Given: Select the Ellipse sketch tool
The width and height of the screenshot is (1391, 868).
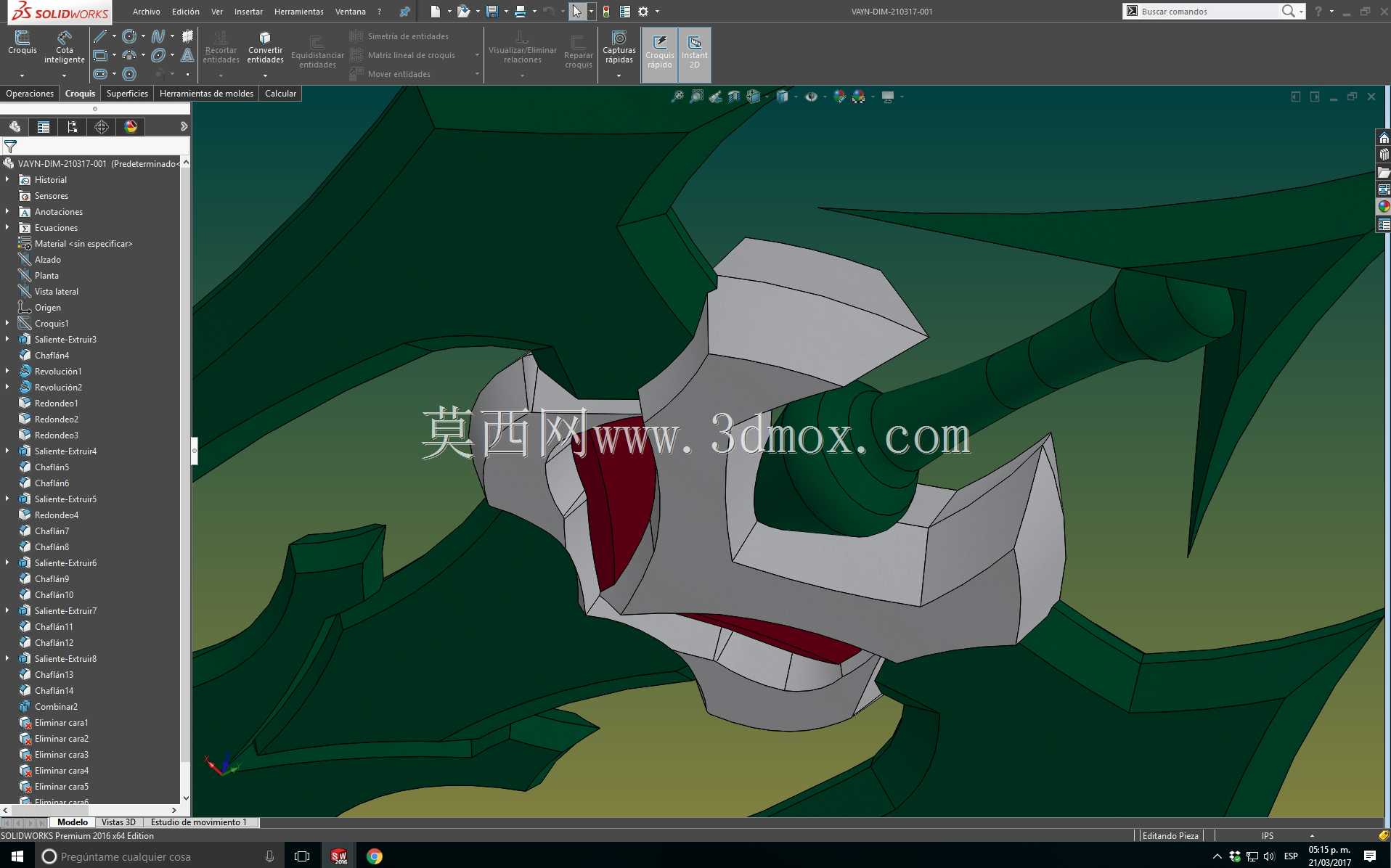Looking at the screenshot, I should [158, 55].
